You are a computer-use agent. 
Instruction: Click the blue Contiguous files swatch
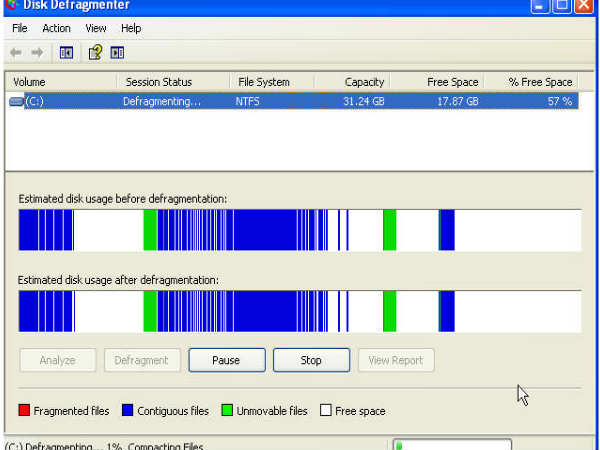(127, 410)
